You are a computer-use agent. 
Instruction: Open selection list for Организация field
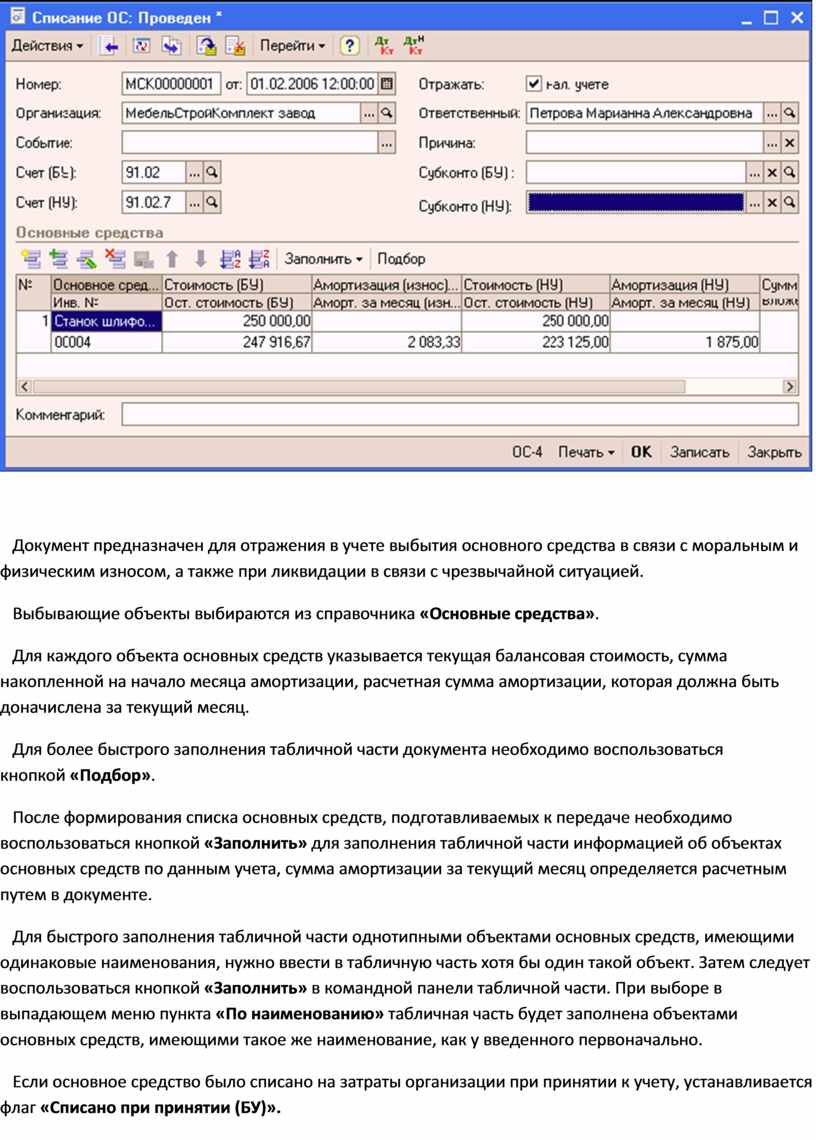coord(369,113)
